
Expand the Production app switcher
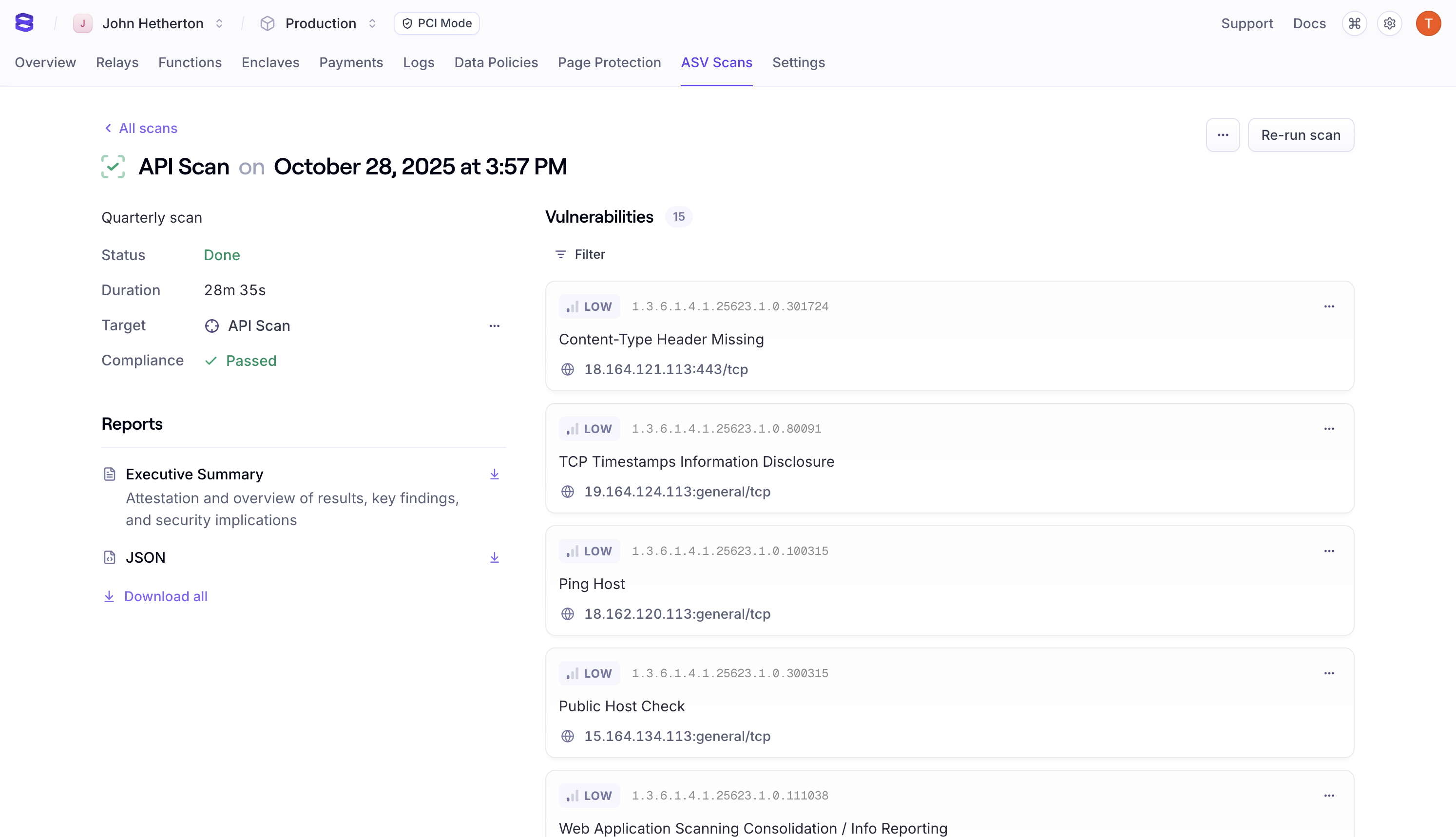coord(320,23)
